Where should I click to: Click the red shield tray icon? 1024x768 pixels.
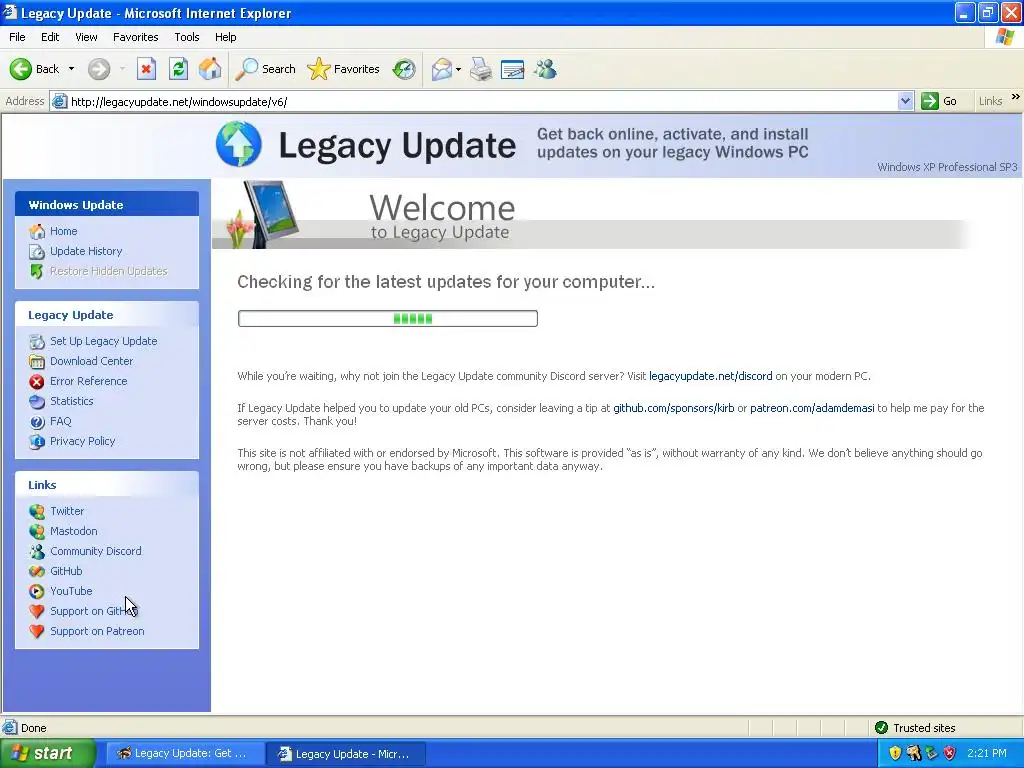[950, 753]
